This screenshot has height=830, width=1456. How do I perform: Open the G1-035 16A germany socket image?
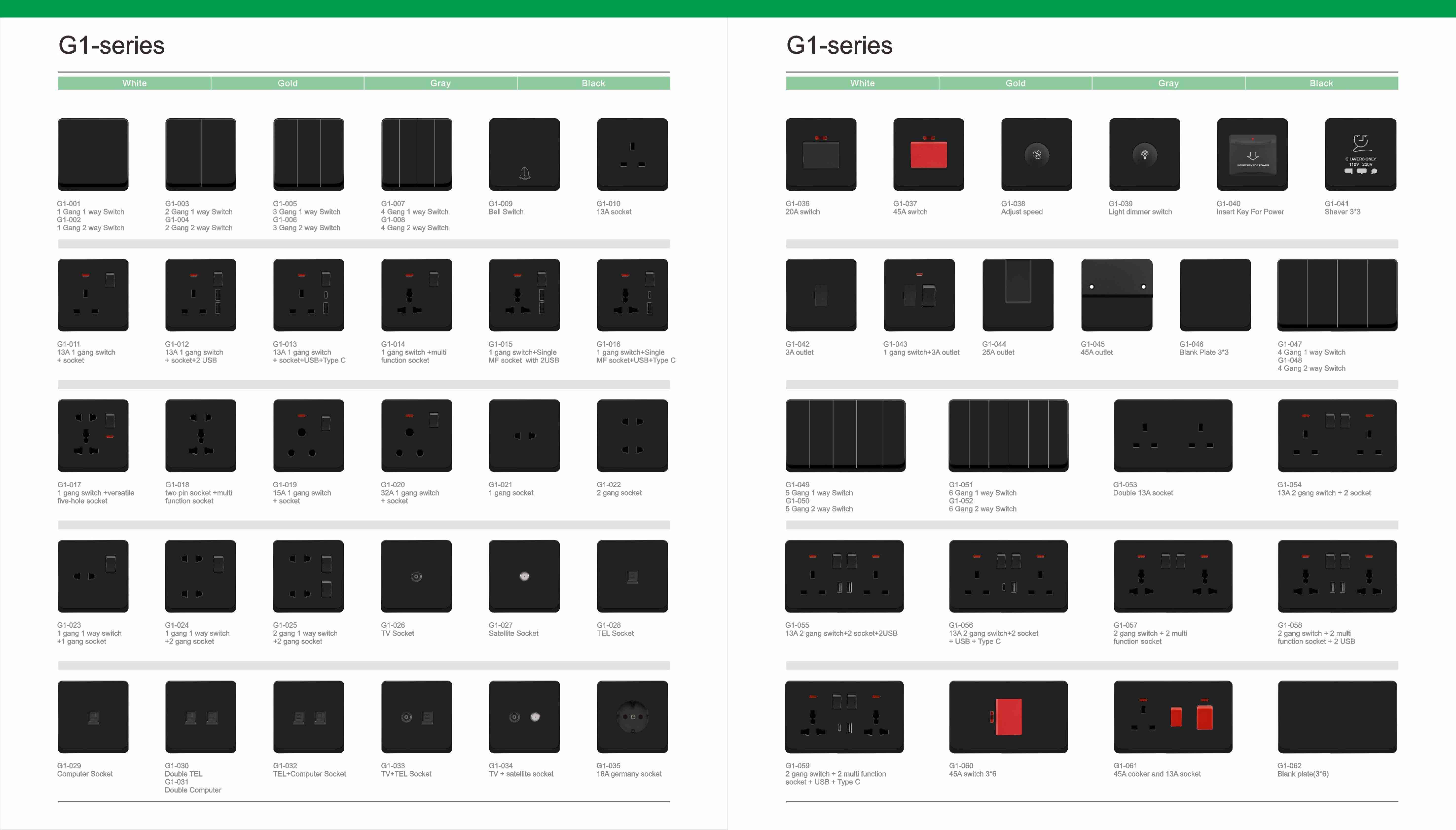click(x=632, y=717)
